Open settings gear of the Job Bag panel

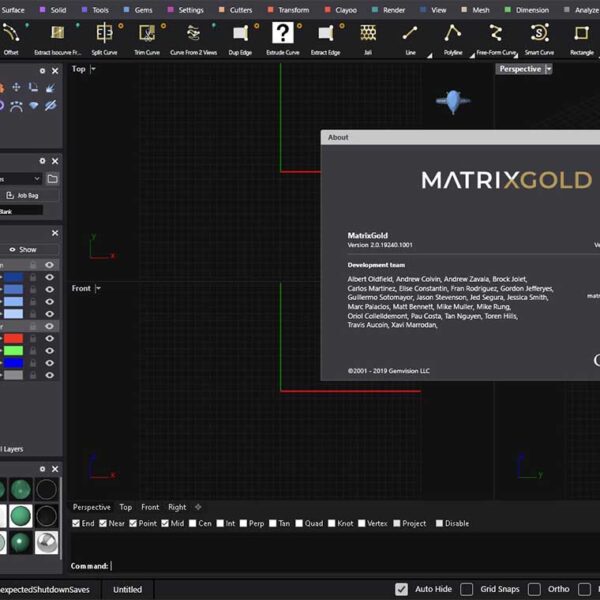[x=42, y=161]
